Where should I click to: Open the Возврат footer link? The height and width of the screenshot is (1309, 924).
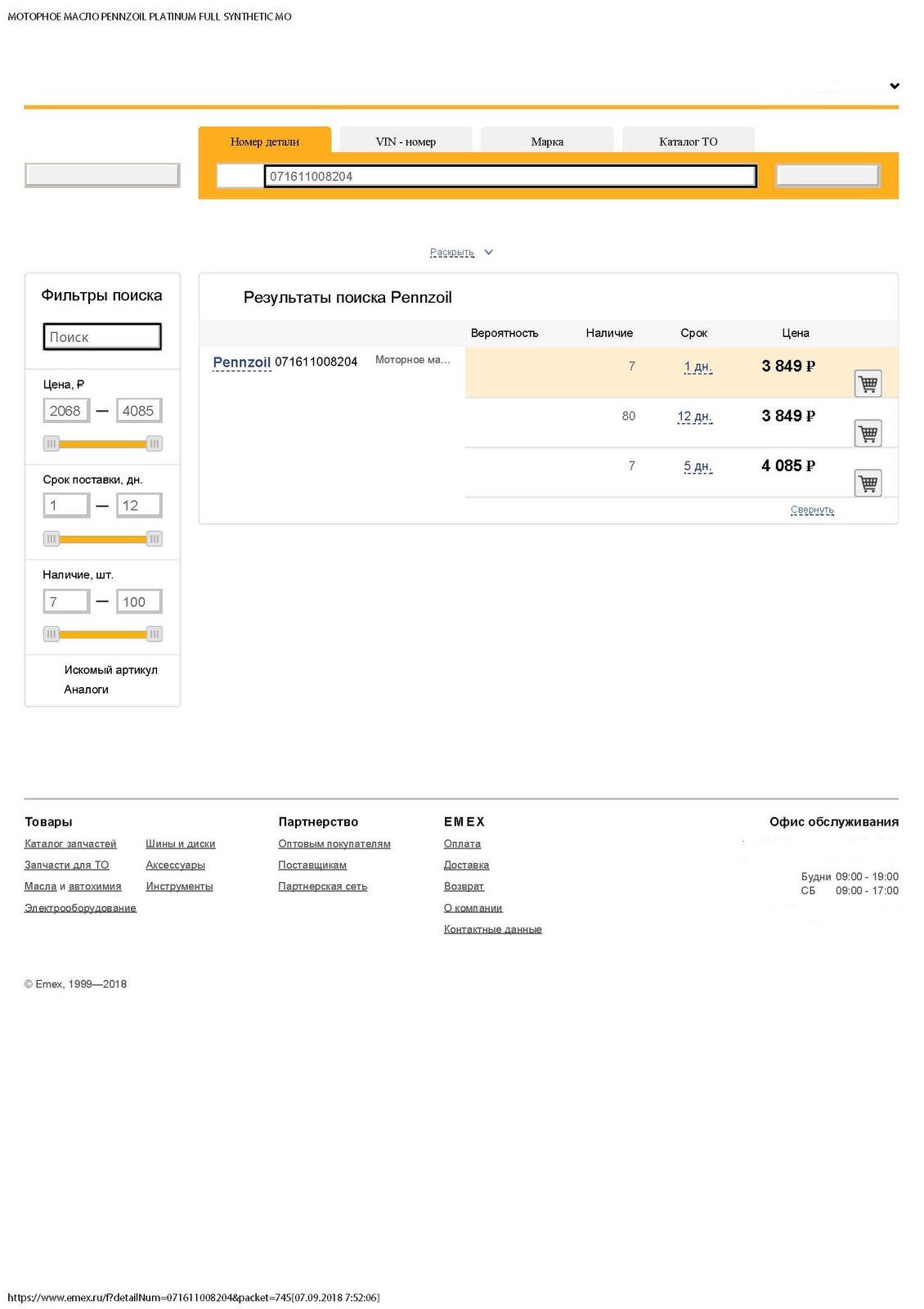click(x=464, y=886)
